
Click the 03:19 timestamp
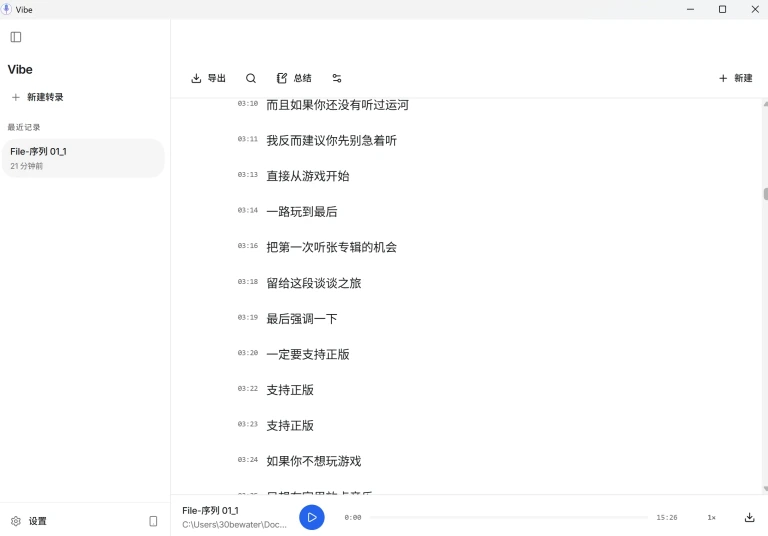(247, 317)
